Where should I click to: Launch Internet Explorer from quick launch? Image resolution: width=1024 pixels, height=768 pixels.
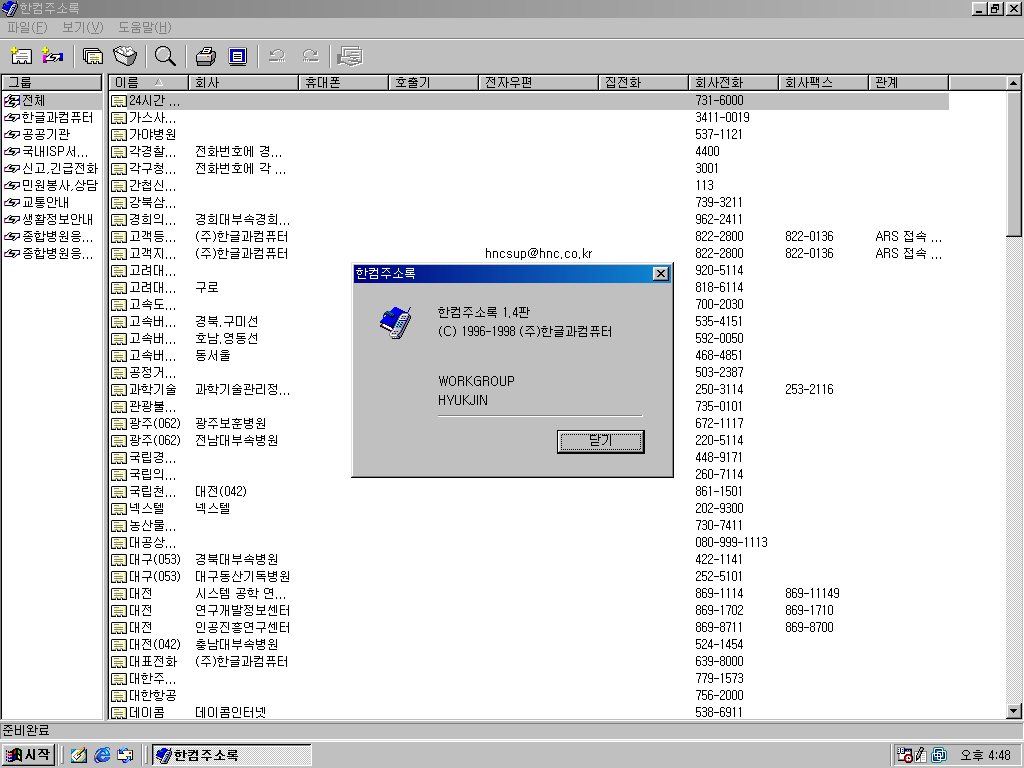pyautogui.click(x=102, y=755)
